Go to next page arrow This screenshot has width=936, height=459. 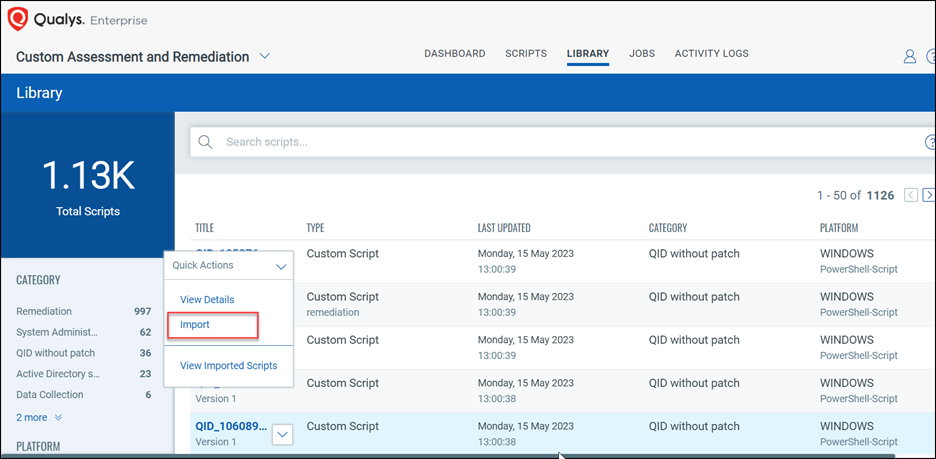928,195
